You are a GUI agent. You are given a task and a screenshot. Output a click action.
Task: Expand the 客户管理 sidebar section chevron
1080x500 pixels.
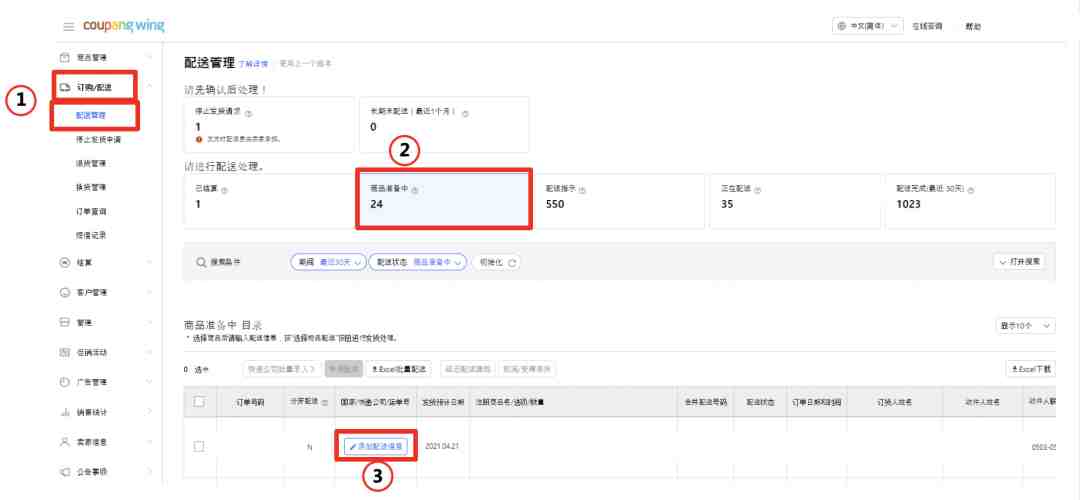pyautogui.click(x=149, y=293)
